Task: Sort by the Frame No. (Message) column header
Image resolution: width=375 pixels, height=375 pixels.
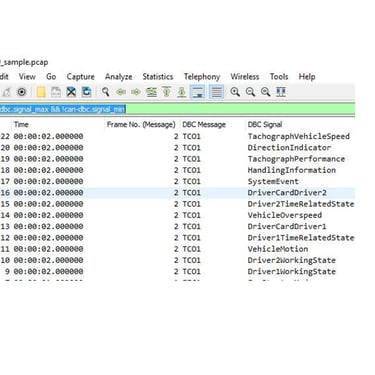Action: click(141, 125)
